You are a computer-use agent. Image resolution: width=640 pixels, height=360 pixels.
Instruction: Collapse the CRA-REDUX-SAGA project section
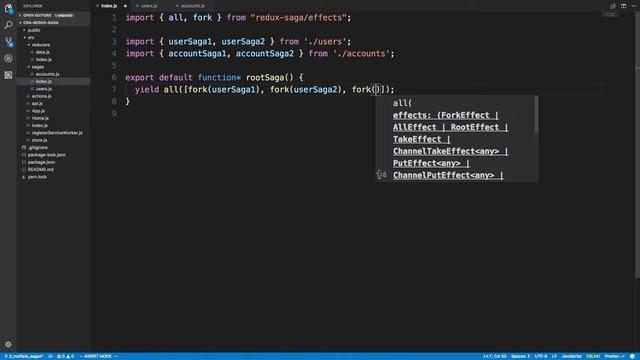53,23
